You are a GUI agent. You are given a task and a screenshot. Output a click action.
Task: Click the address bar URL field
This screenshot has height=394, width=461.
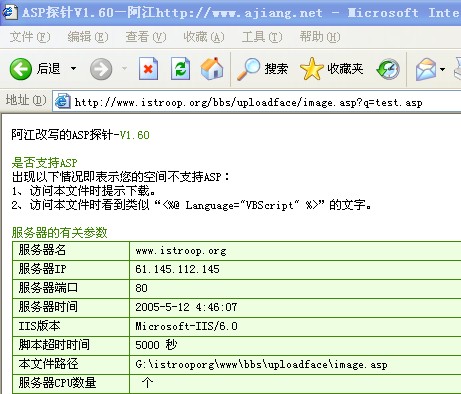257,102
